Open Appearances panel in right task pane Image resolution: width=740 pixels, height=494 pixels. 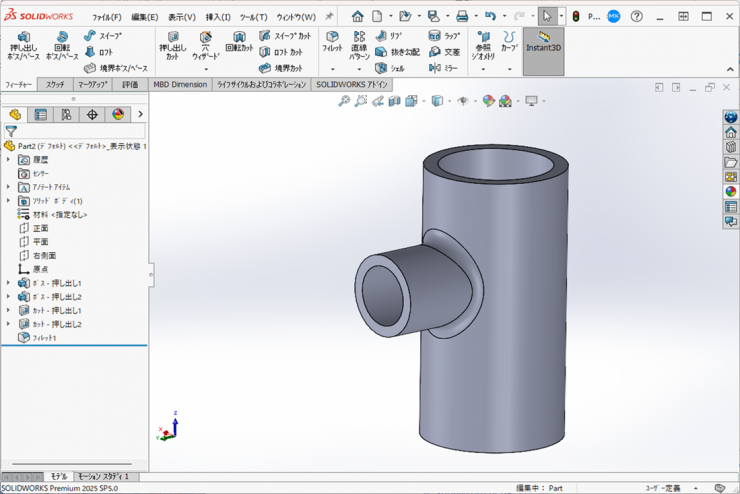pos(731,192)
